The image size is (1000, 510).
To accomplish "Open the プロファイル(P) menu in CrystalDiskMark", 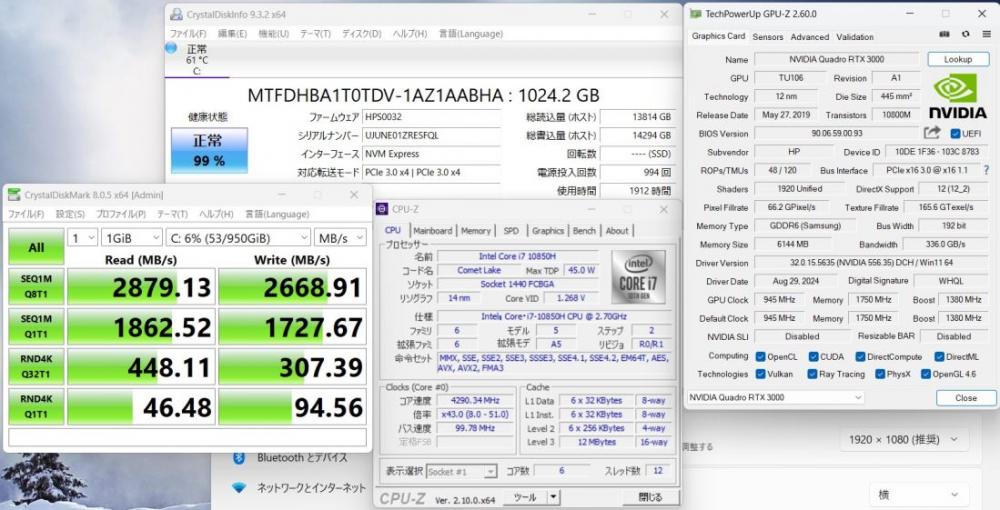I will [121, 214].
